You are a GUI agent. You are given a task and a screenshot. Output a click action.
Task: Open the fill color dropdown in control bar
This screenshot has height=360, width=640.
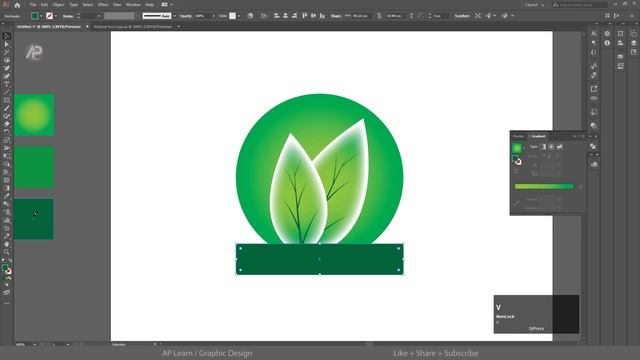(41, 16)
